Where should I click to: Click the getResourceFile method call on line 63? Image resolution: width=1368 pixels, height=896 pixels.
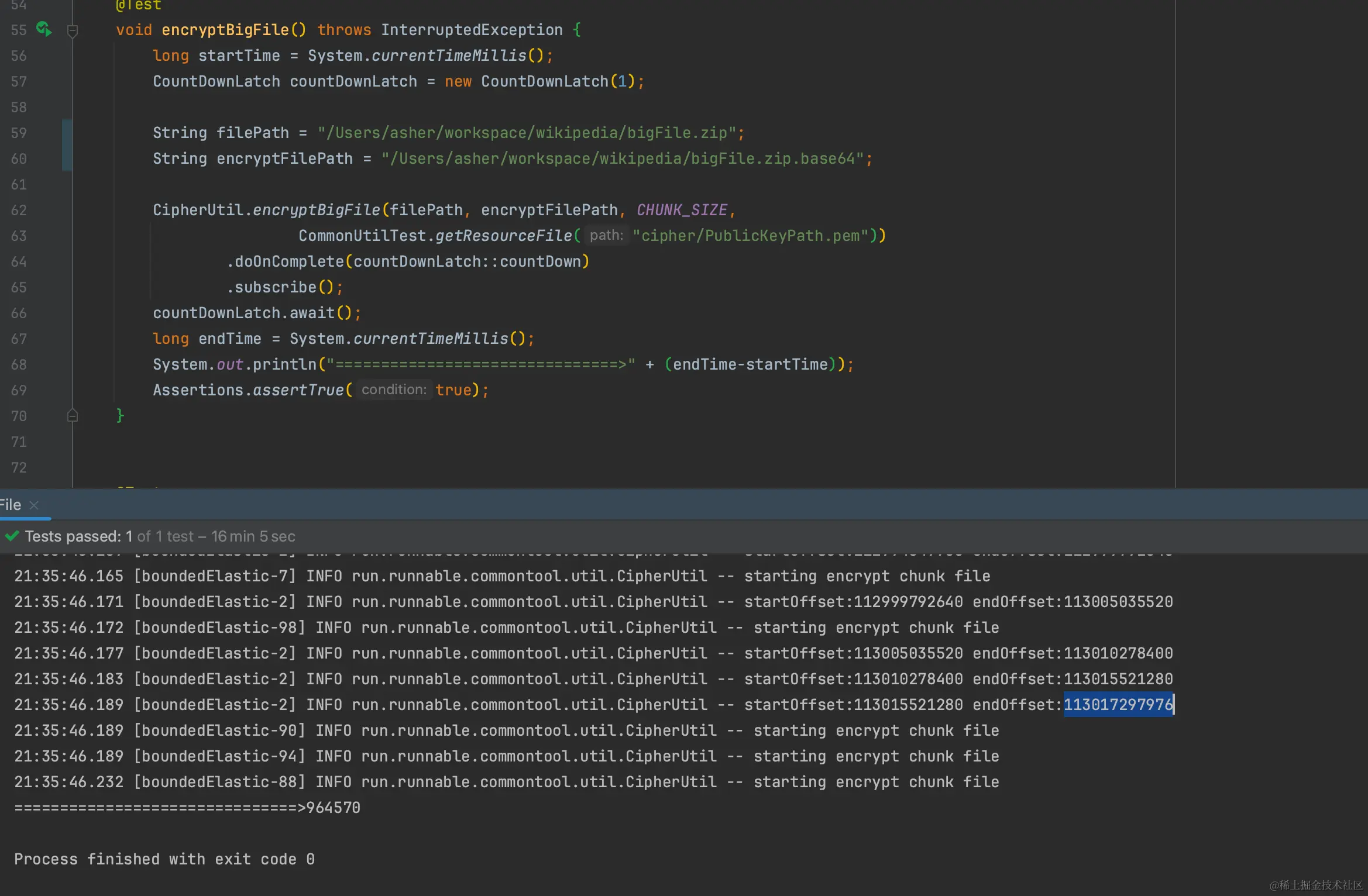click(504, 236)
